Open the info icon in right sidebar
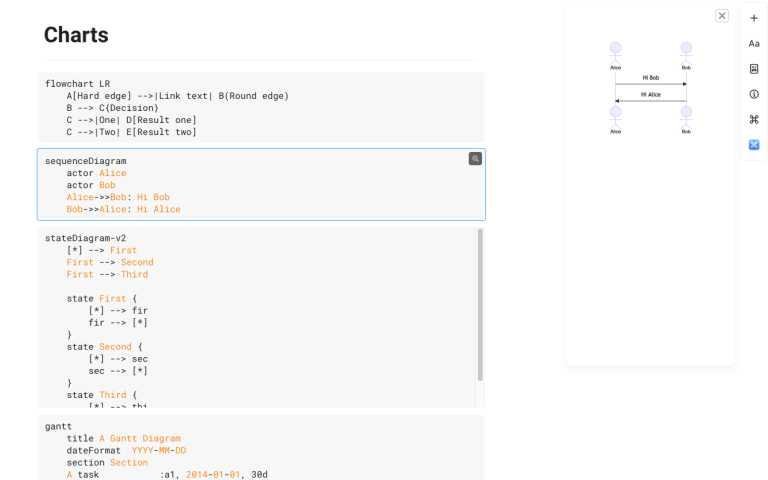 coord(754,94)
